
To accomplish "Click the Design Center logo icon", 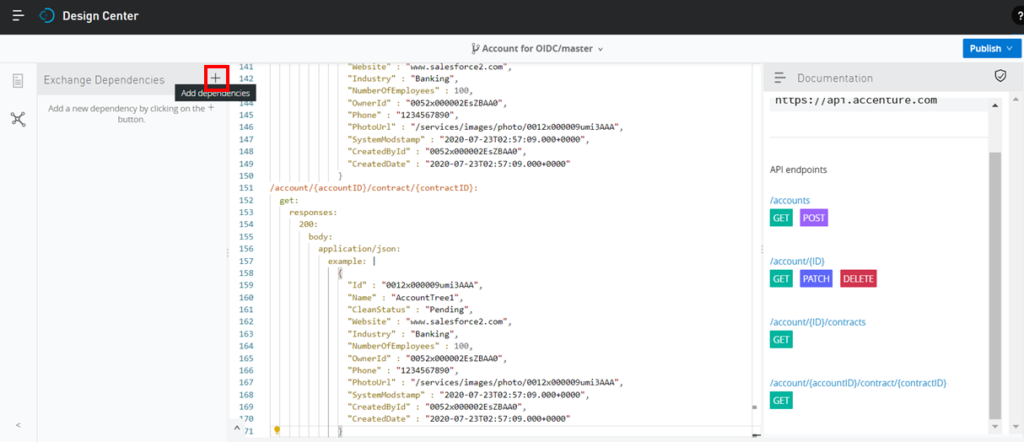I will click(x=47, y=16).
